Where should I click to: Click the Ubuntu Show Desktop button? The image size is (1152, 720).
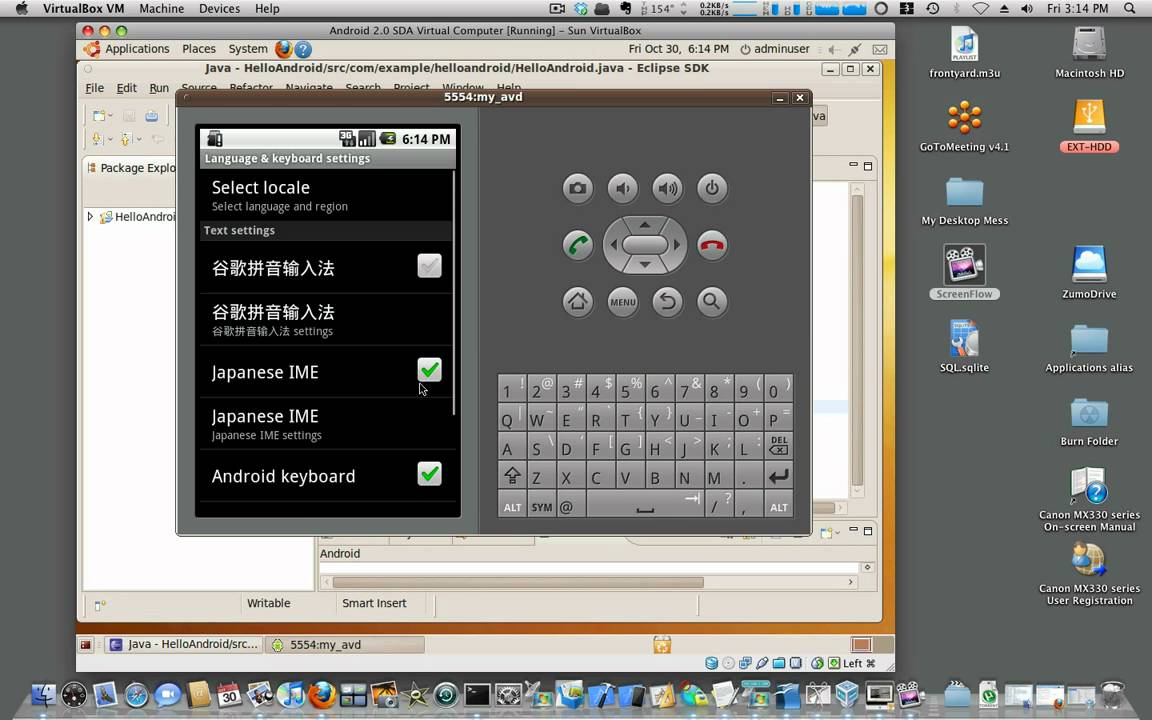86,644
